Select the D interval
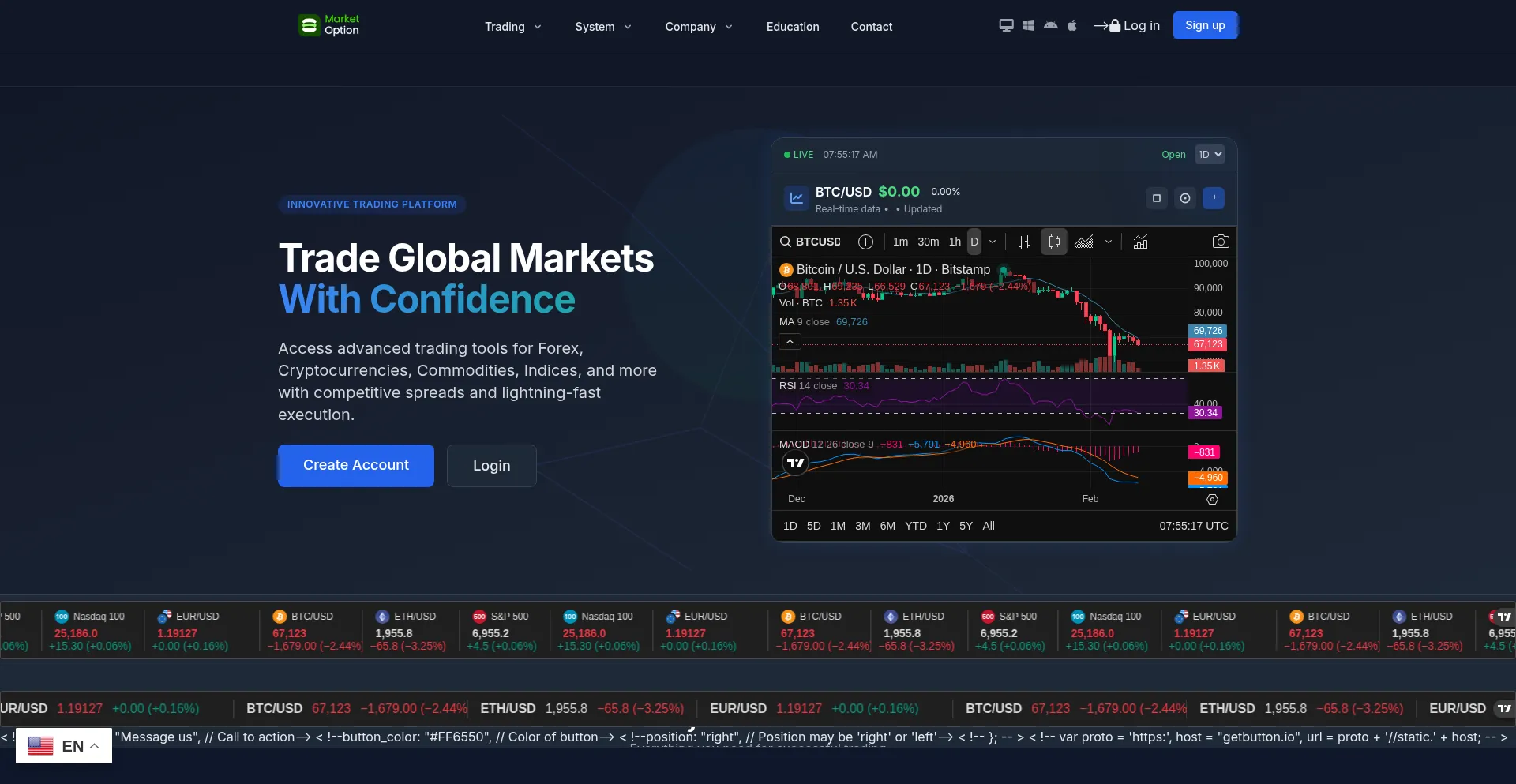This screenshot has width=1516, height=784. pos(974,242)
